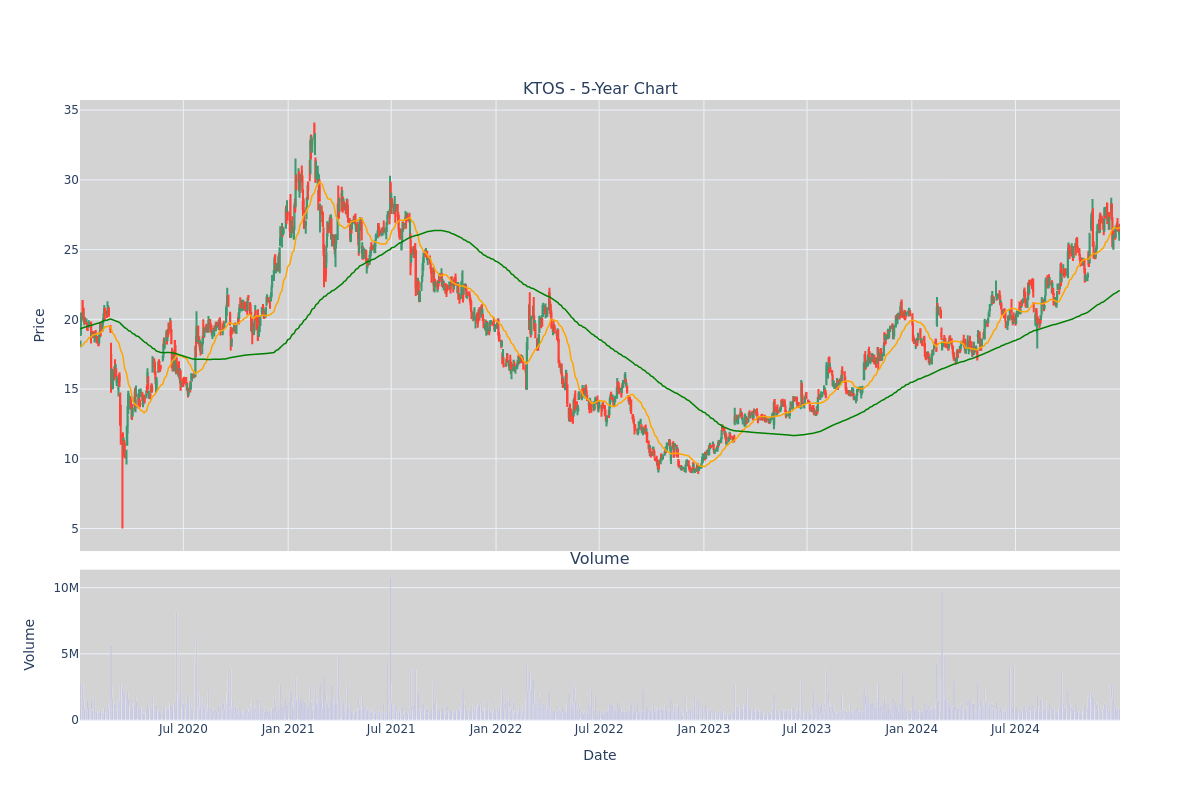Select the "15" price axis tick

(72, 389)
